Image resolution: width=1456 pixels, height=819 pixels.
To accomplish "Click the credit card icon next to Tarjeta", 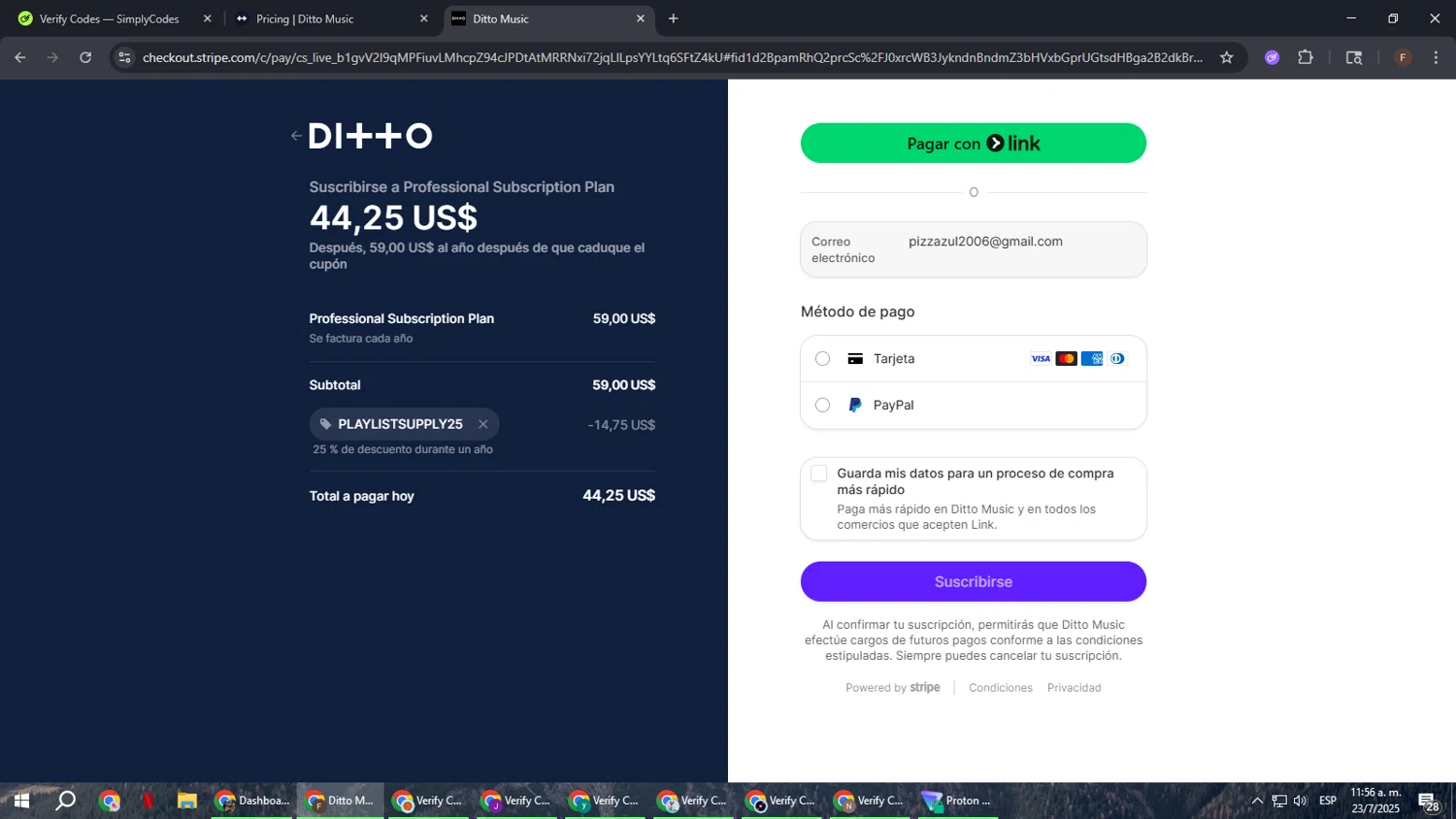I will click(855, 359).
